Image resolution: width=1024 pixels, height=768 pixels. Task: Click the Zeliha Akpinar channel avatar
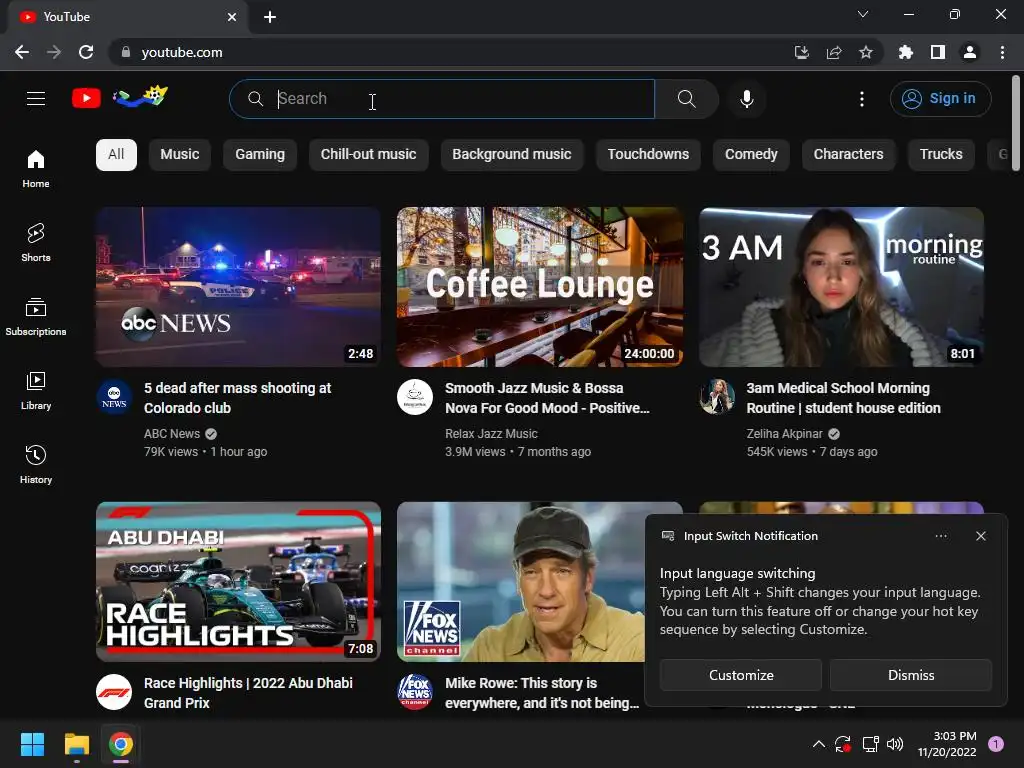(x=717, y=397)
